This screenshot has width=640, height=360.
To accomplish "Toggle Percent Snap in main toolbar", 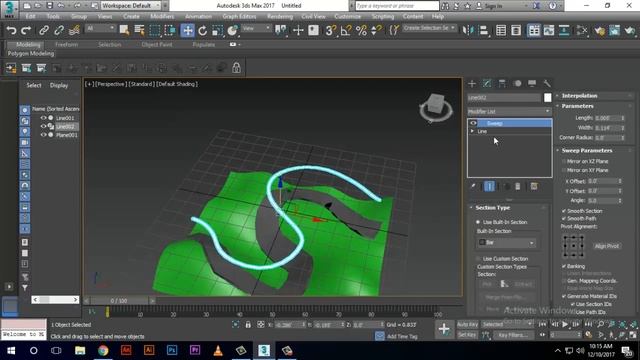I will pyautogui.click(x=361, y=30).
